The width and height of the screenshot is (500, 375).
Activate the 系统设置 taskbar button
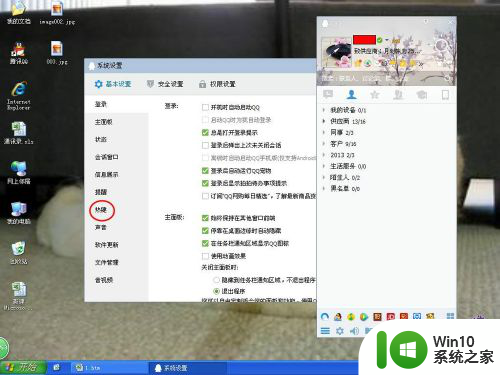187,368
